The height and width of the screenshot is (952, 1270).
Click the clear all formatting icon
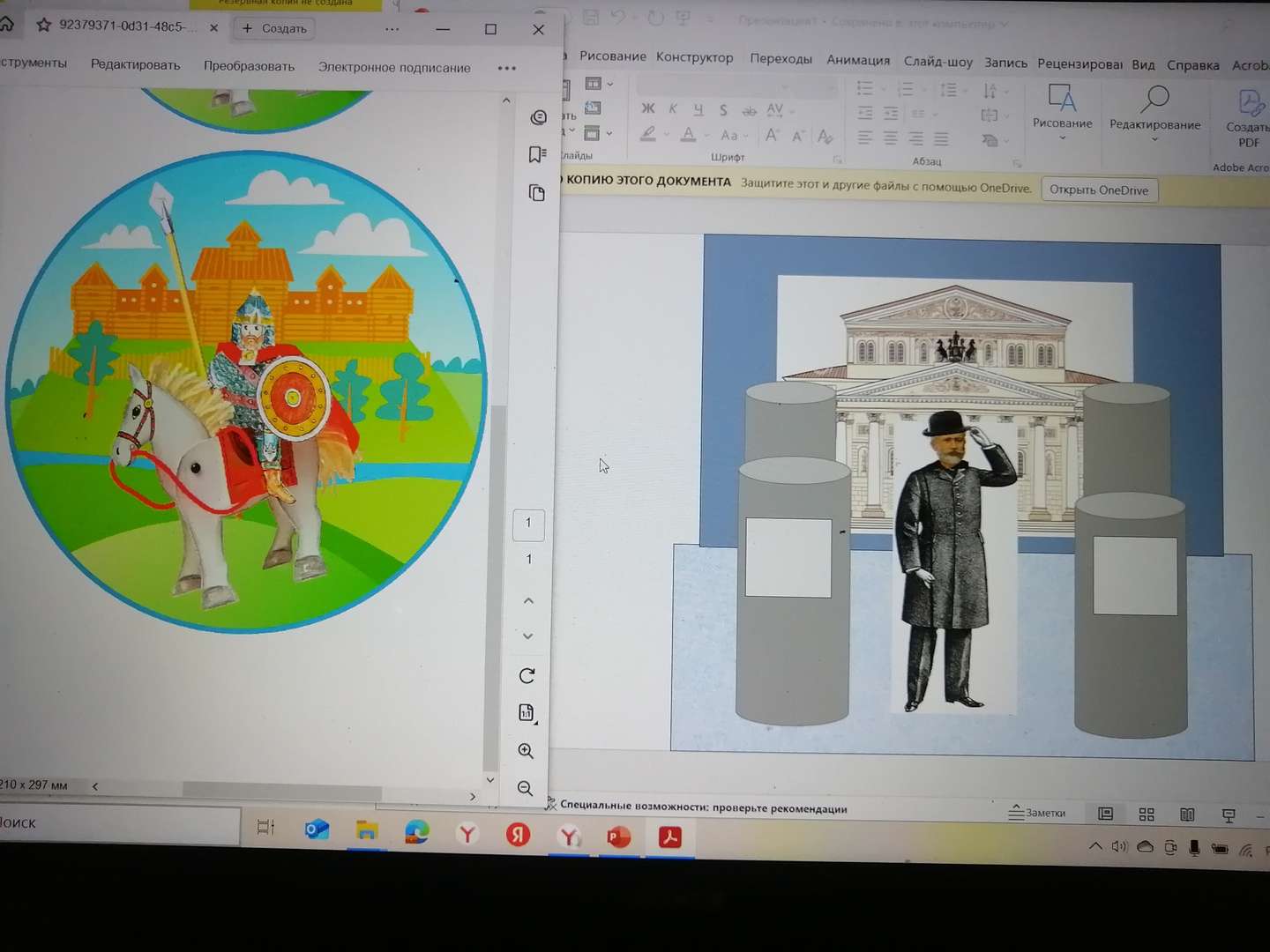pos(825,137)
